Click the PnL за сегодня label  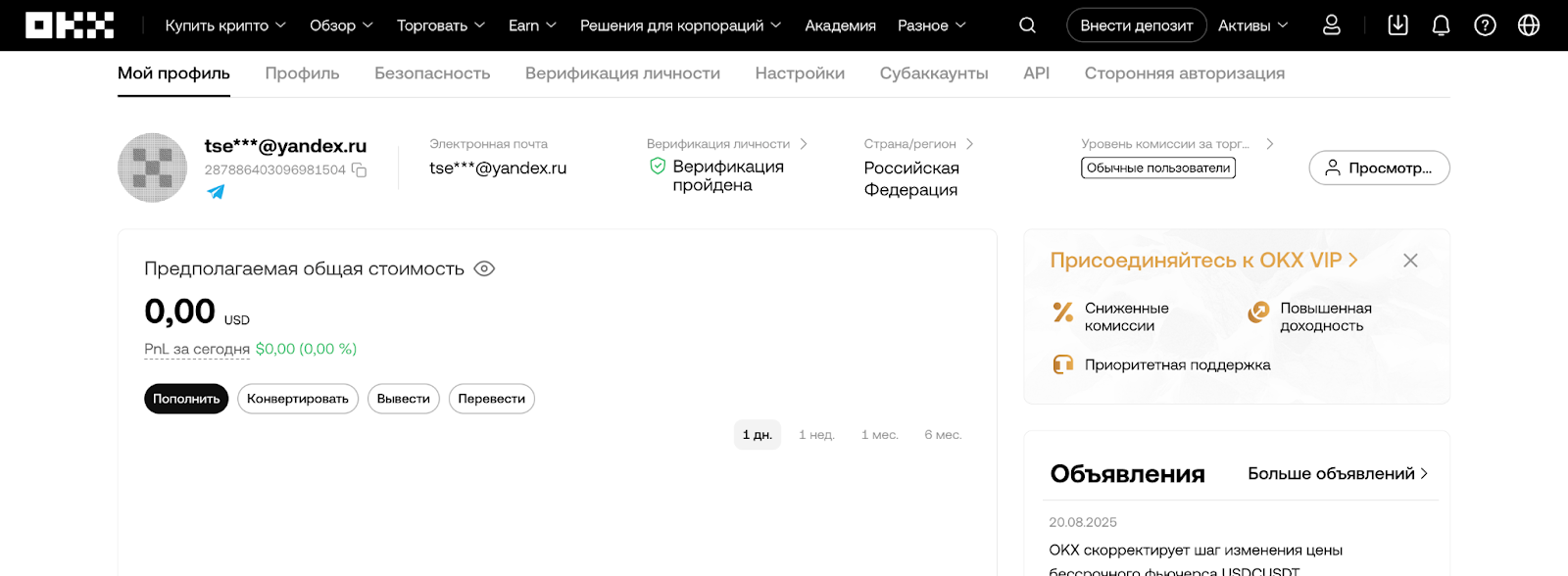coord(197,349)
